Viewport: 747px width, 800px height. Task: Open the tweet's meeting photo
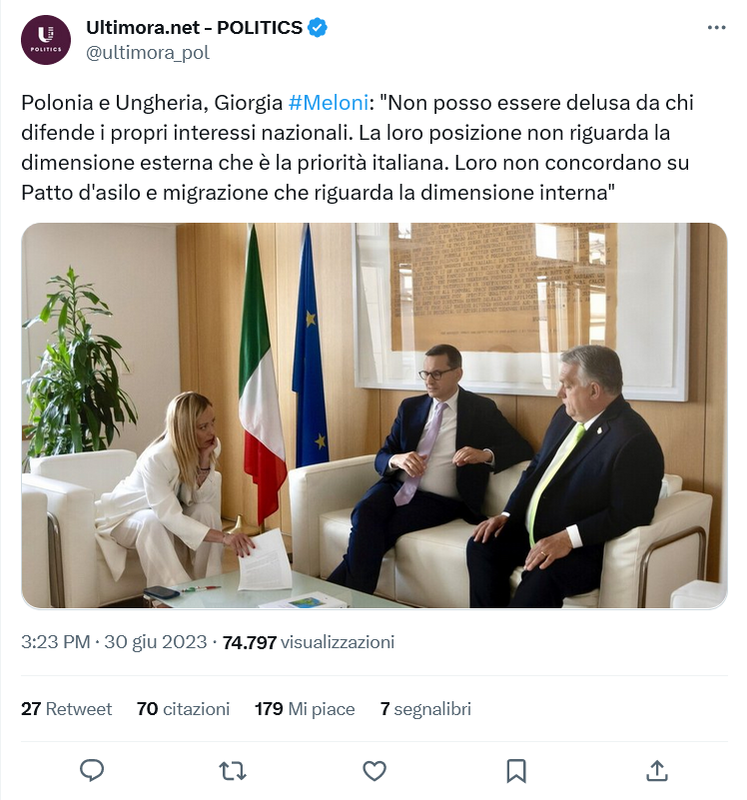pos(374,416)
